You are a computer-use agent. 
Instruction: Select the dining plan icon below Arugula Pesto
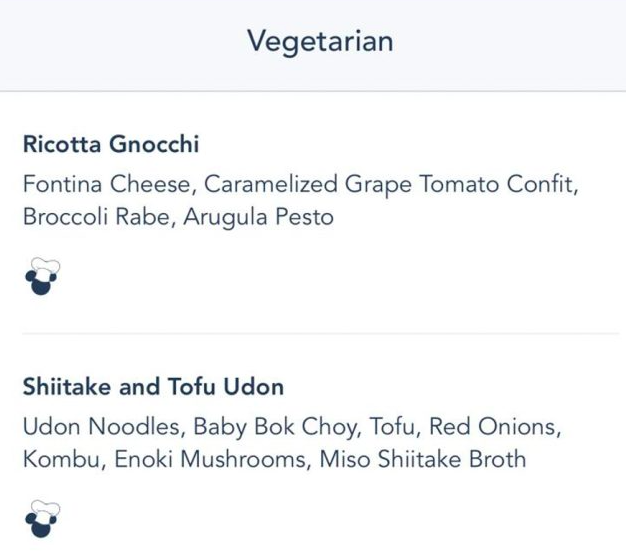42,276
